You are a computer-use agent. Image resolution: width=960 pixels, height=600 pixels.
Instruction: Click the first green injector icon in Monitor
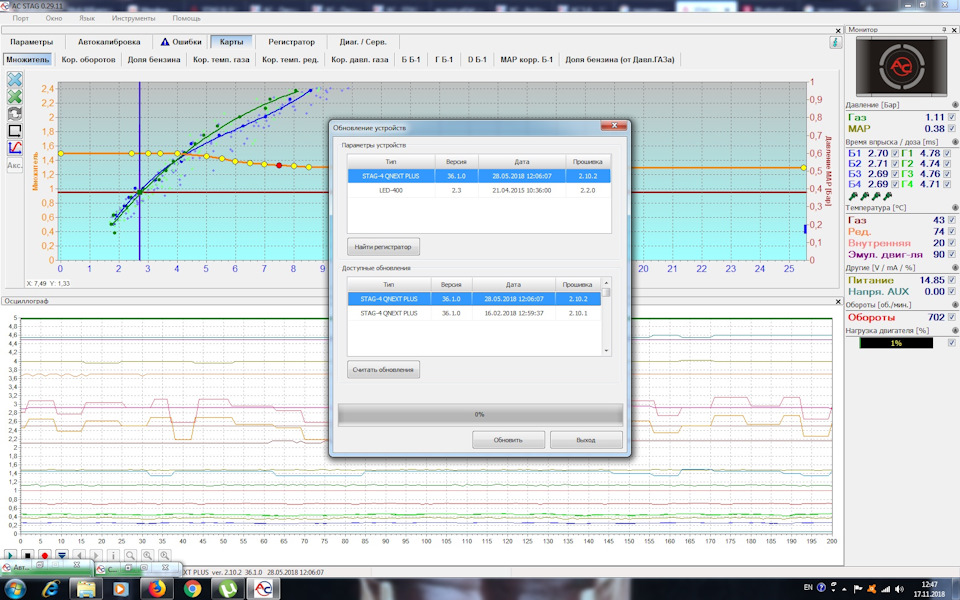click(x=853, y=196)
